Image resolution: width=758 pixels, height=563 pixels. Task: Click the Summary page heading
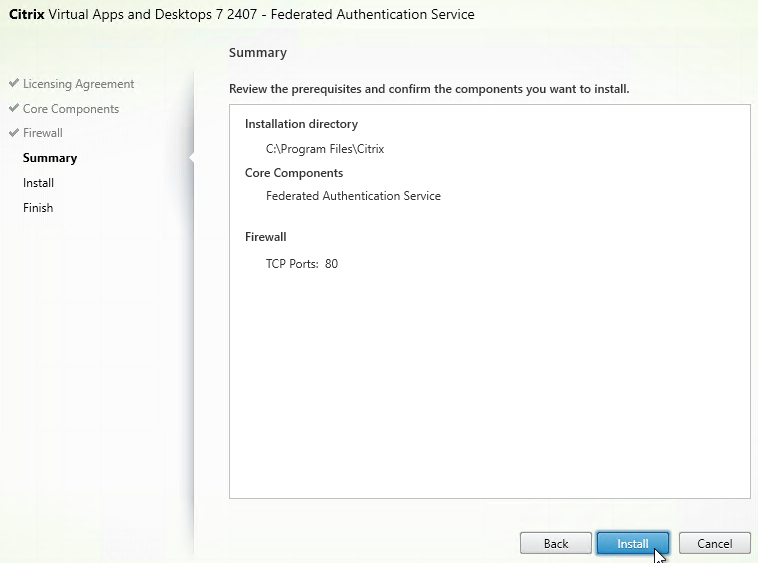pos(258,52)
